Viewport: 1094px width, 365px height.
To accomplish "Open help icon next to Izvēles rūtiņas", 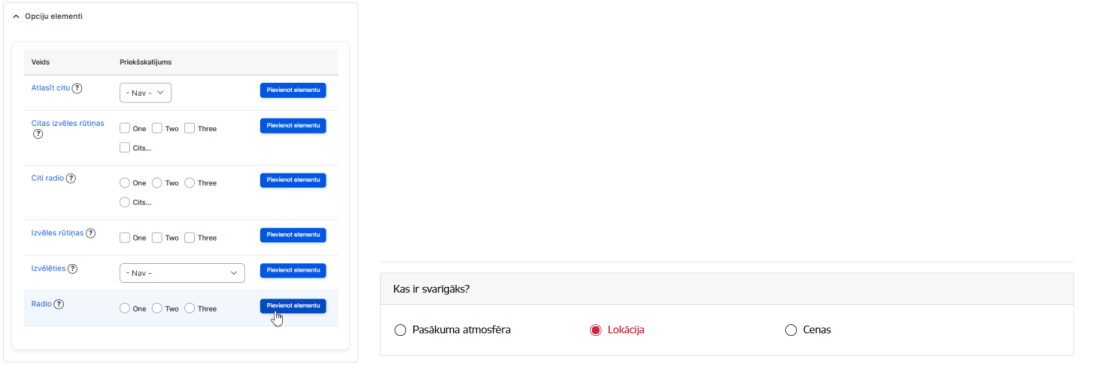I will tap(91, 233).
